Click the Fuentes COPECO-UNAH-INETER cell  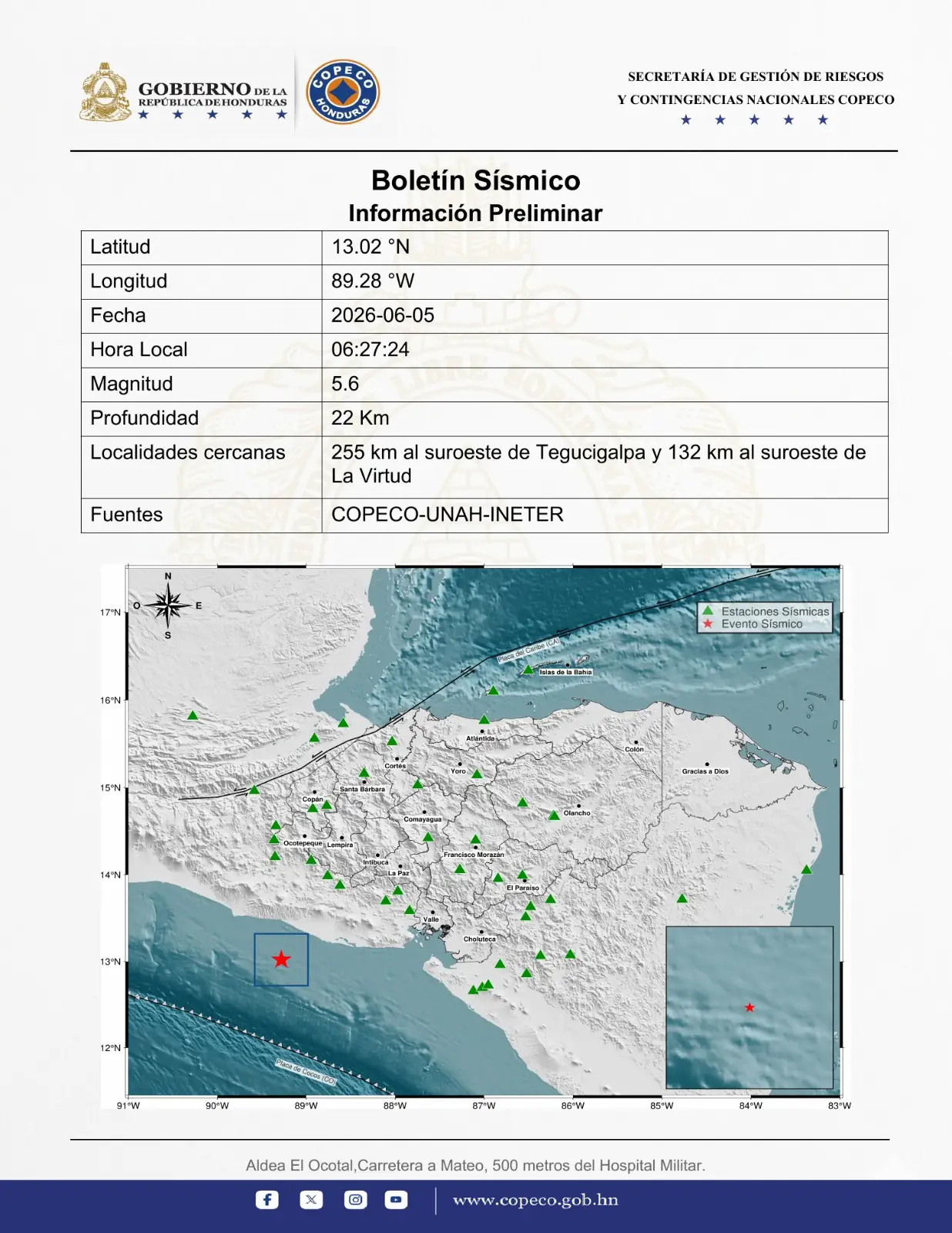point(605,515)
